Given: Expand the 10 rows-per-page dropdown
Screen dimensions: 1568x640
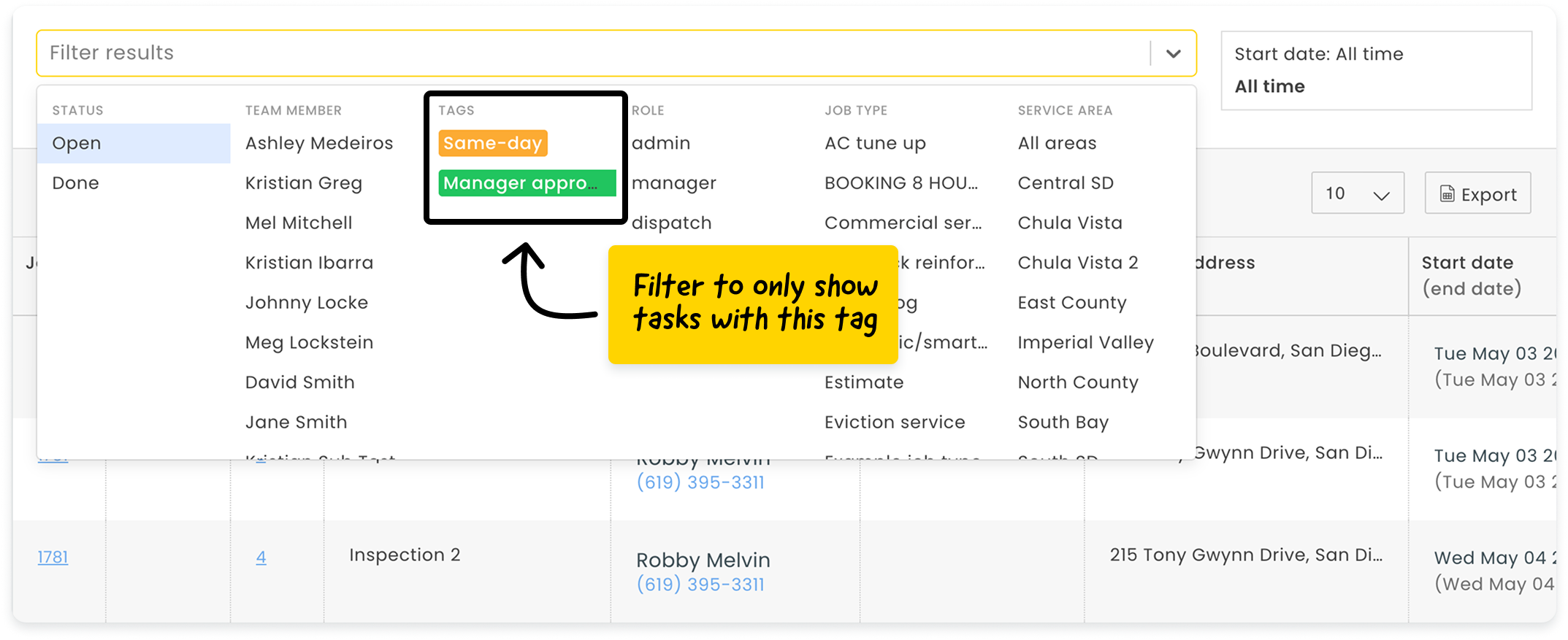Looking at the screenshot, I should click(x=1357, y=193).
